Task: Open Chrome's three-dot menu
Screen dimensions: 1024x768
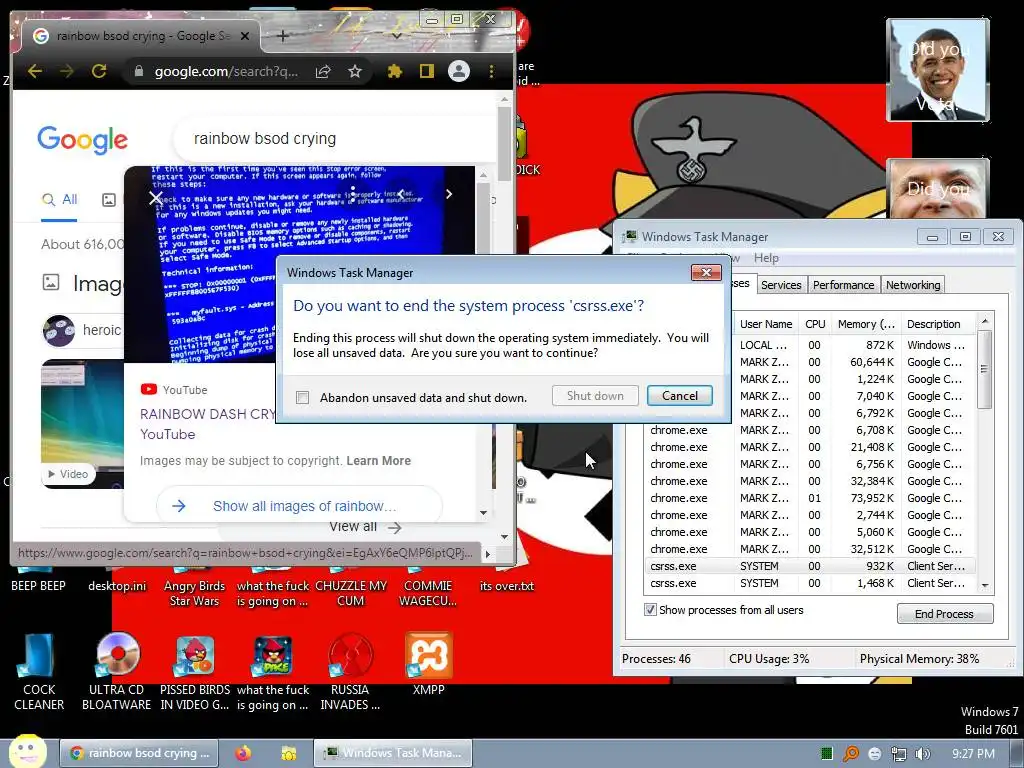Action: (492, 71)
